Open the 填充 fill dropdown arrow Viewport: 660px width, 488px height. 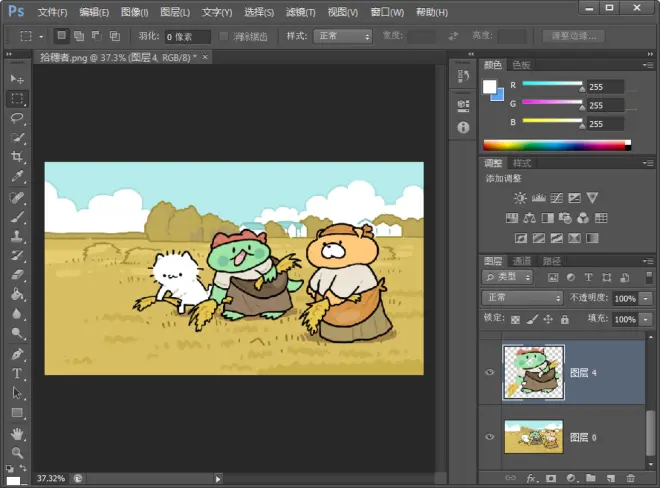[x=646, y=320]
